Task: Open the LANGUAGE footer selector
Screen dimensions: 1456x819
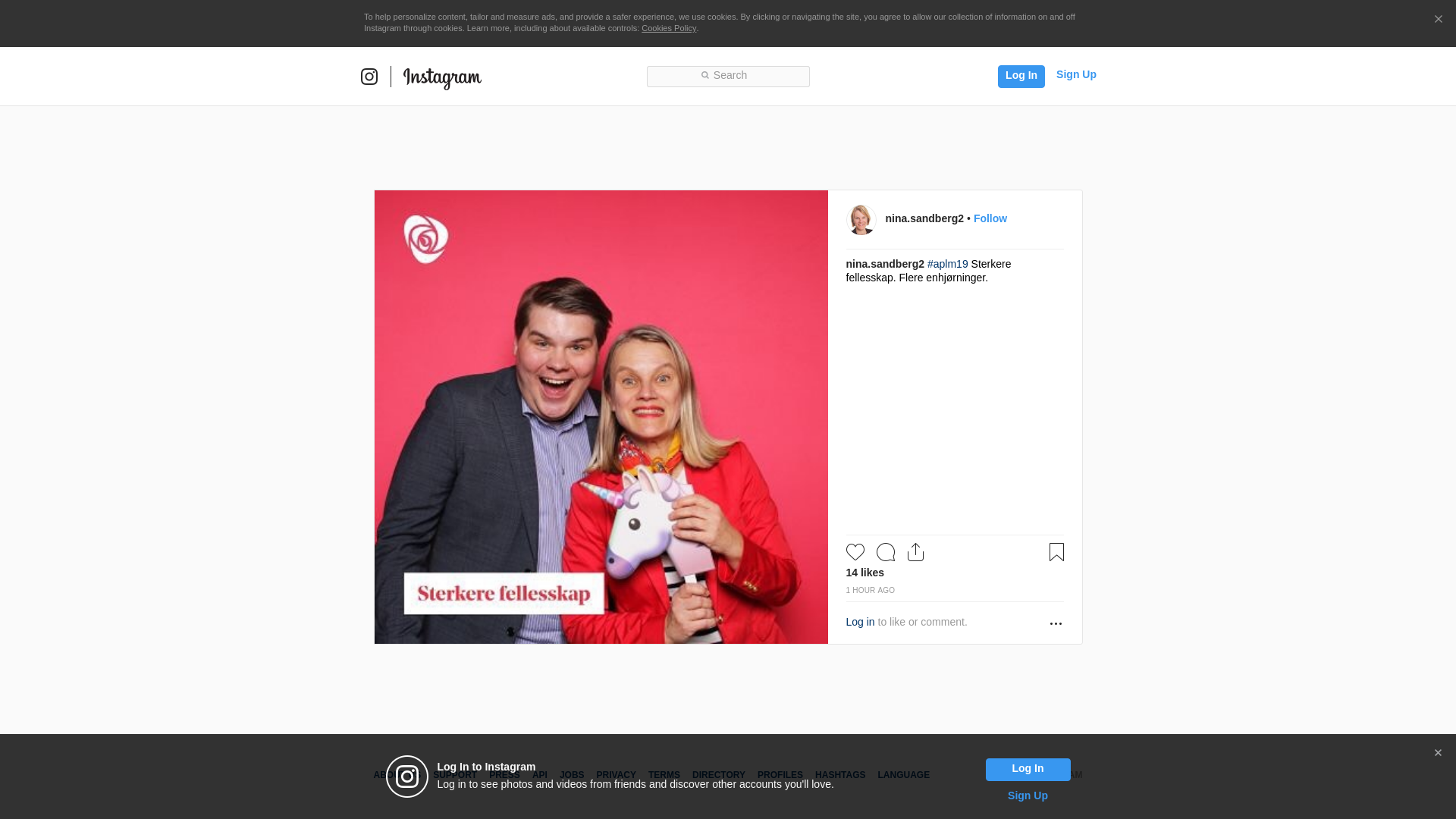Action: [904, 775]
